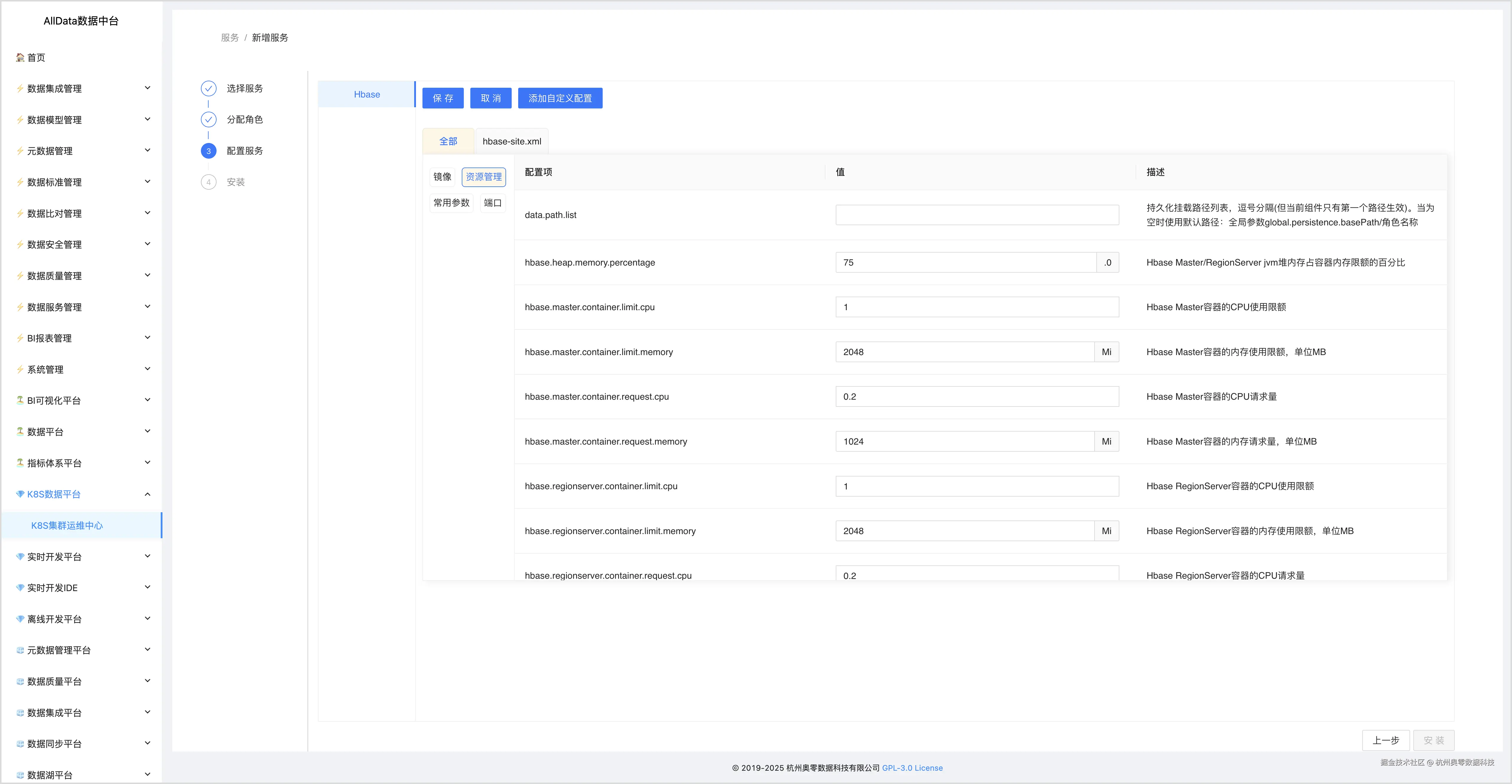
Task: Expand the 系统管理 menu chevron
Action: click(x=147, y=369)
